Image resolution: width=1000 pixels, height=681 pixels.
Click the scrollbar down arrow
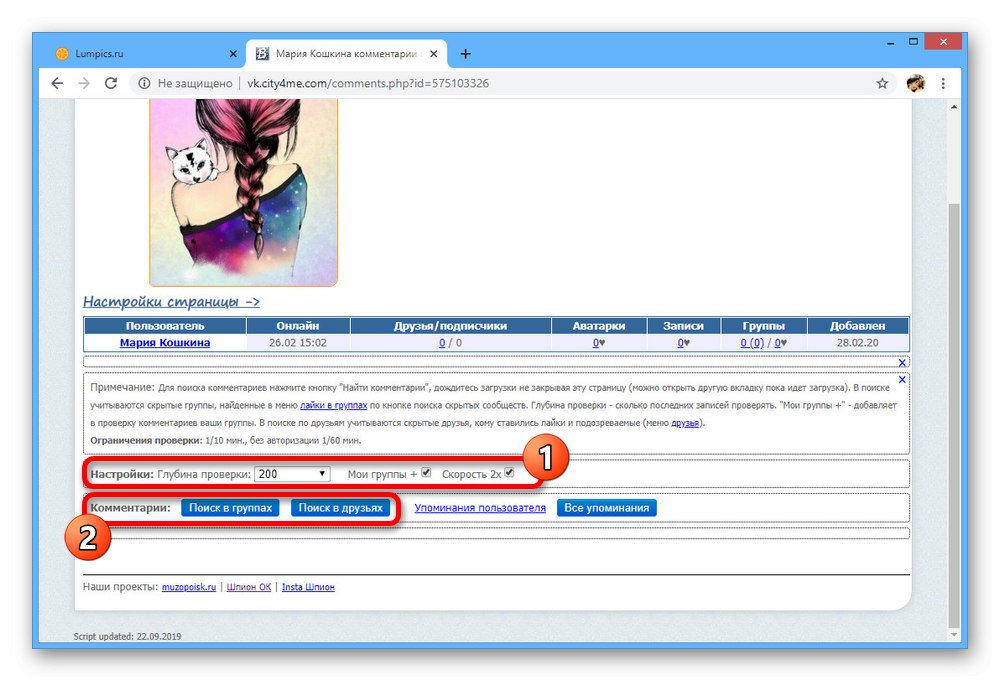953,634
